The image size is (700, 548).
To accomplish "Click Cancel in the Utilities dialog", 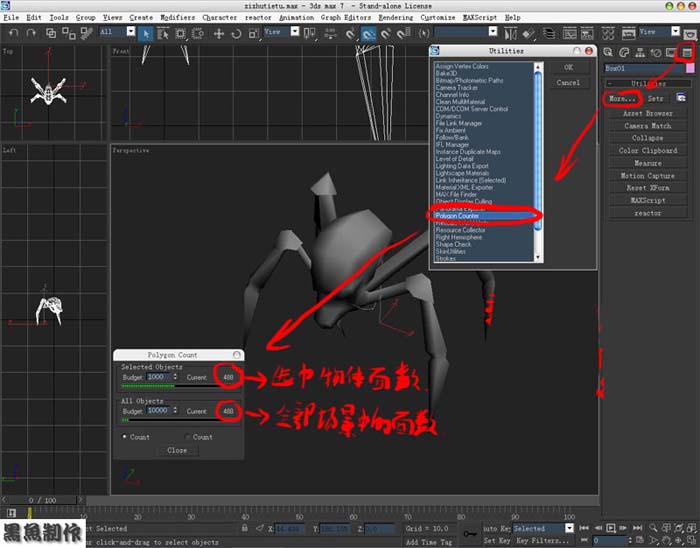I will [568, 83].
